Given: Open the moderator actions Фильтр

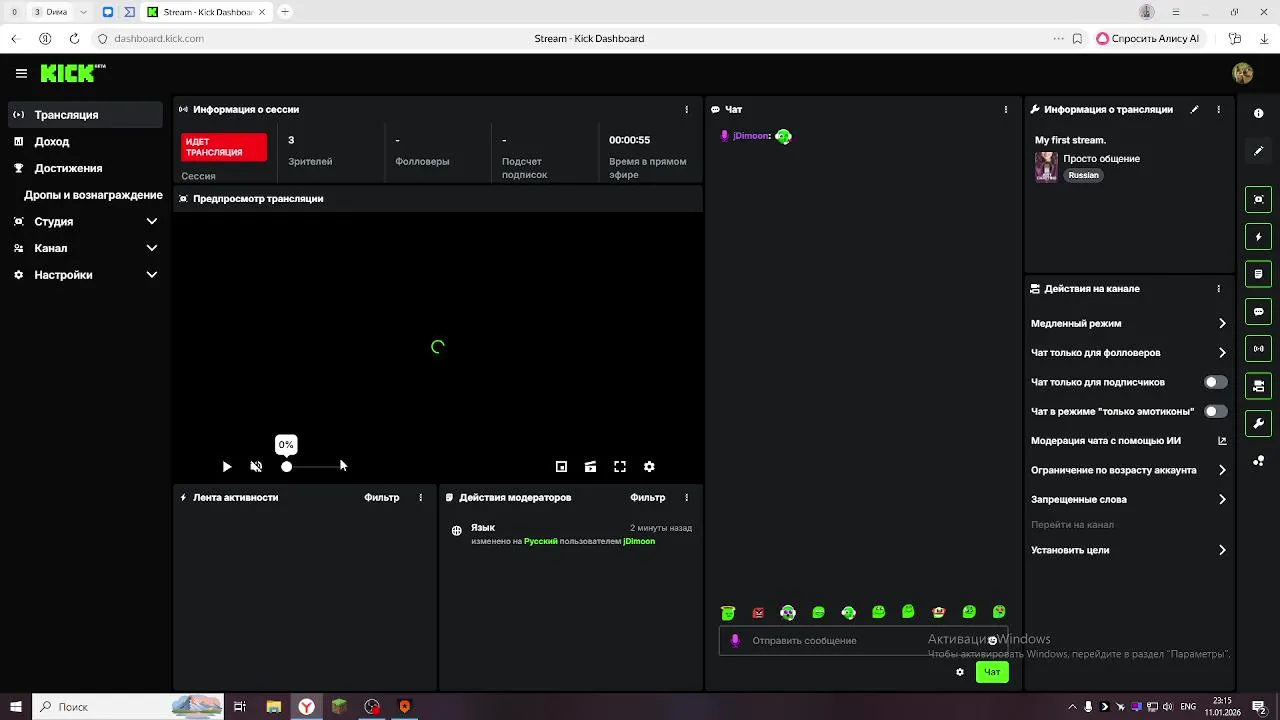Looking at the screenshot, I should (x=648, y=497).
